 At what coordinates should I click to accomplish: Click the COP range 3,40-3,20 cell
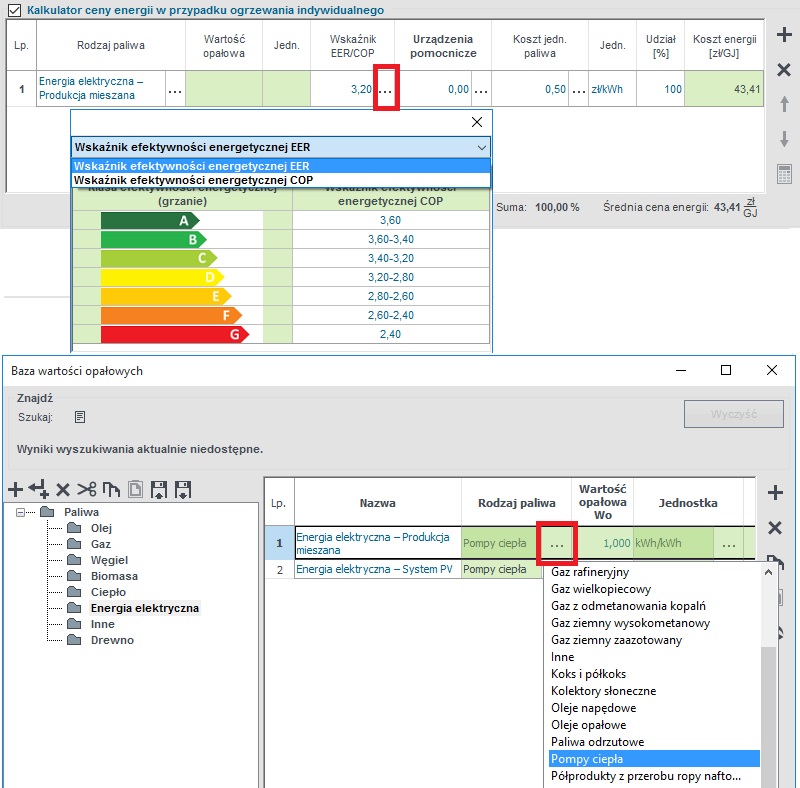point(391,258)
